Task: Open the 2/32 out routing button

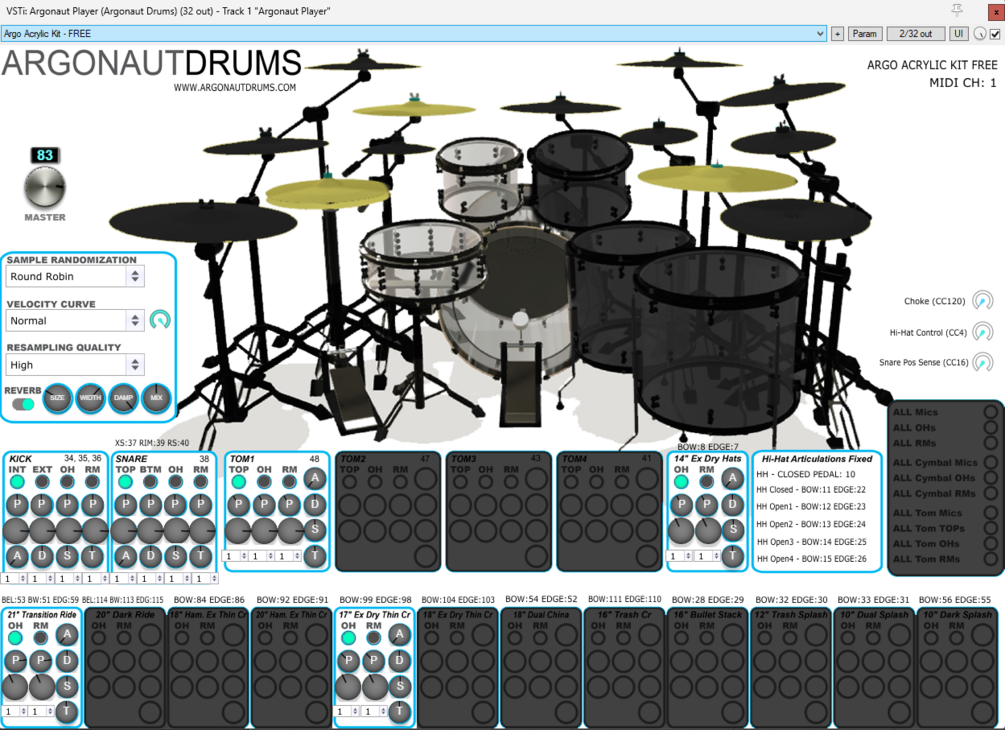Action: [x=915, y=34]
